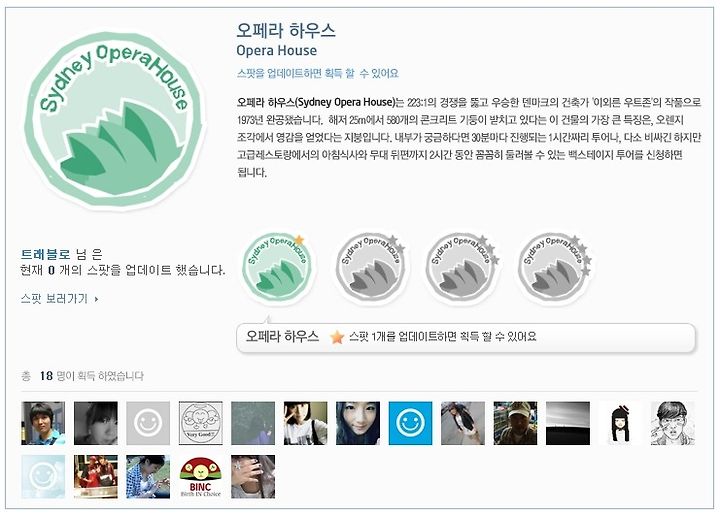This screenshot has height=515, width=720.
Task: Open the 트래블로 username link
Action: 45,254
